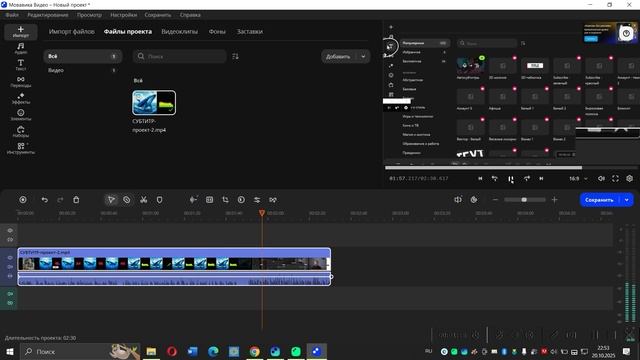Expand the Сохранить button dropdown arrow
Screen dimensions: 640x360
tap(627, 200)
